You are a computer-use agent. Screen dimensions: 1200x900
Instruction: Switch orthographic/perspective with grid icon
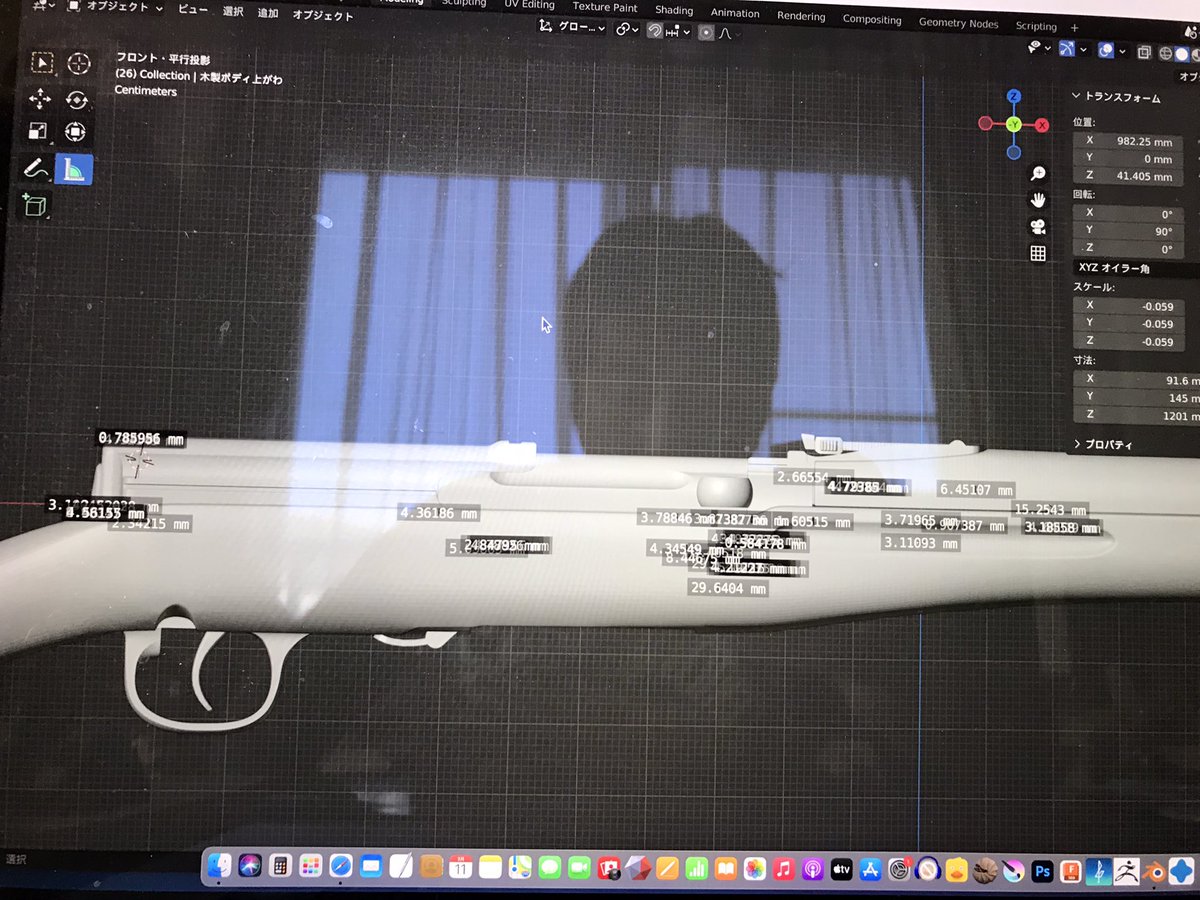click(x=1038, y=253)
